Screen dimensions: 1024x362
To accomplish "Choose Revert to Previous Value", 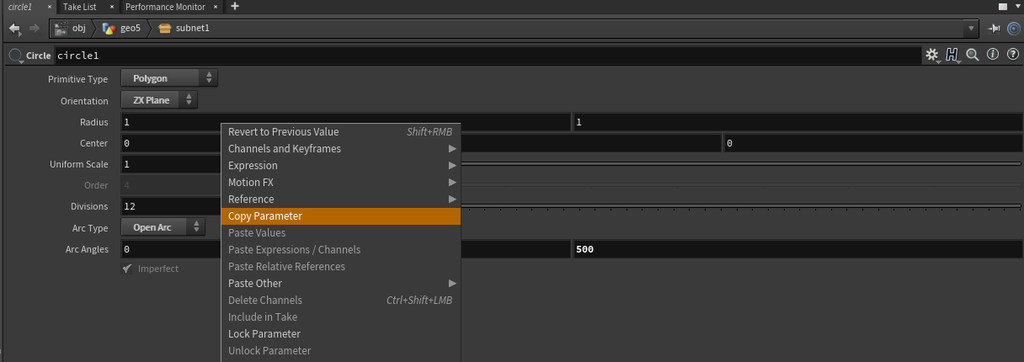I will tap(341, 132).
